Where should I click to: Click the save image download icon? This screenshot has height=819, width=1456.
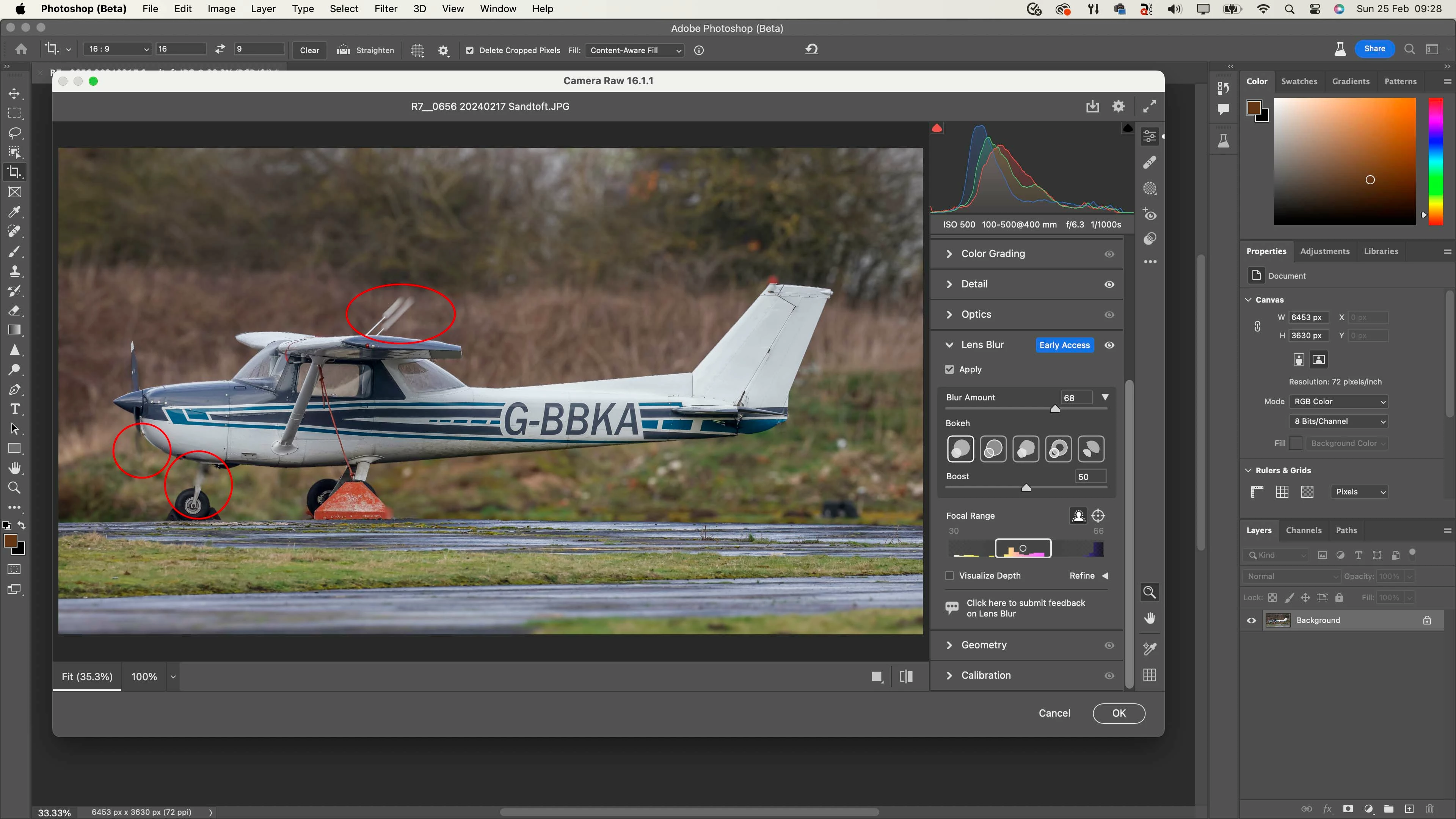[x=1092, y=106]
